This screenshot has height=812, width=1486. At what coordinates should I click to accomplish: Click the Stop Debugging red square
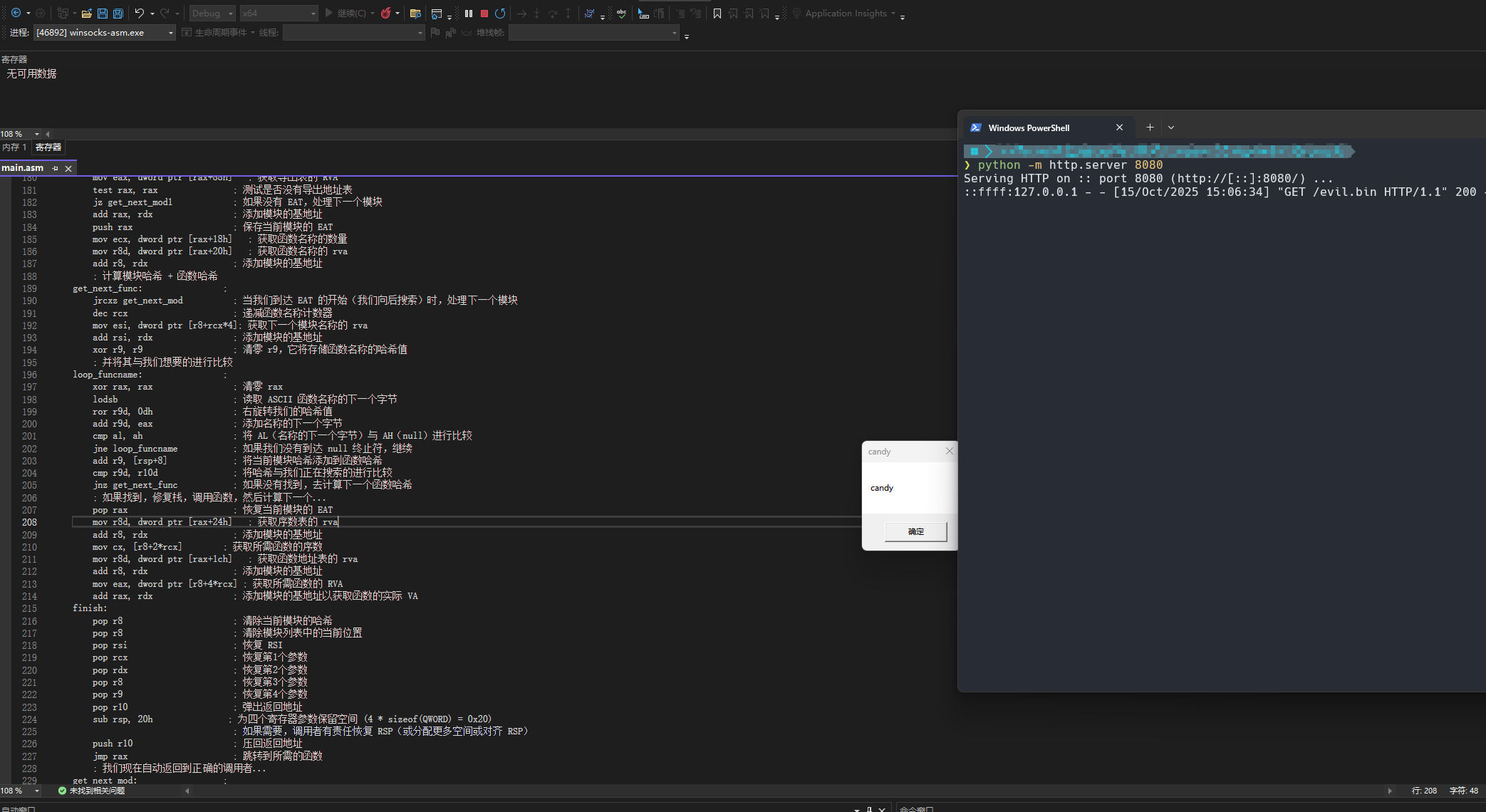[x=484, y=13]
